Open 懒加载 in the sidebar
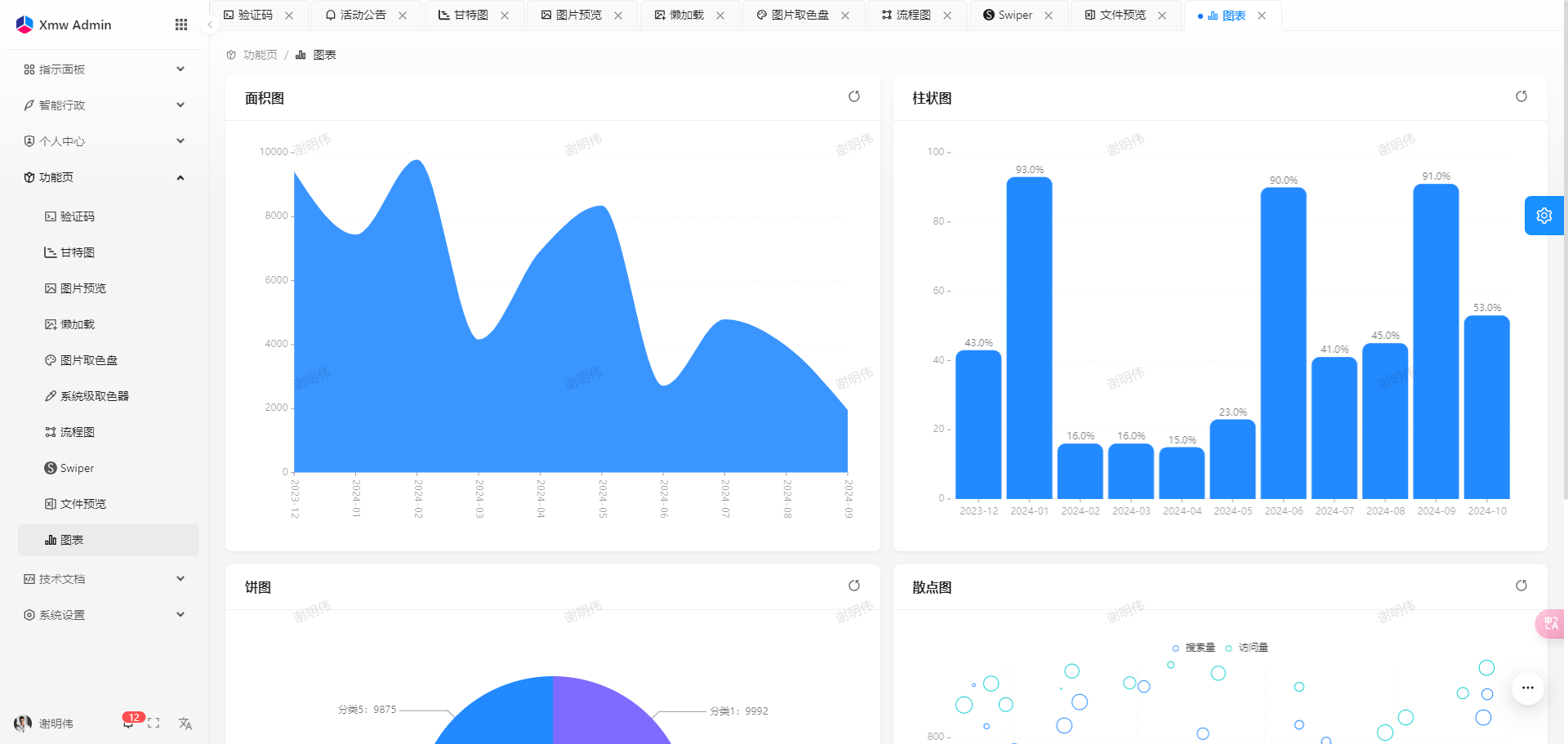Screen dimensions: 1568x744 click(109, 324)
